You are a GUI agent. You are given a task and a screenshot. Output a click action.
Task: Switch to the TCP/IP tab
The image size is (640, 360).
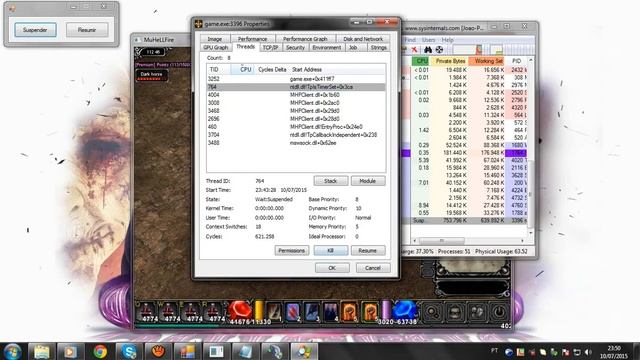(x=270, y=48)
